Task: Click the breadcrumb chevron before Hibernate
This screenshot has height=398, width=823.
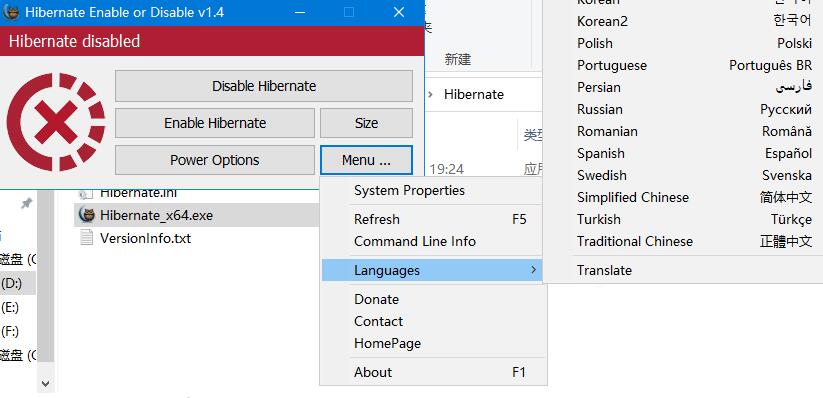Action: coord(430,95)
